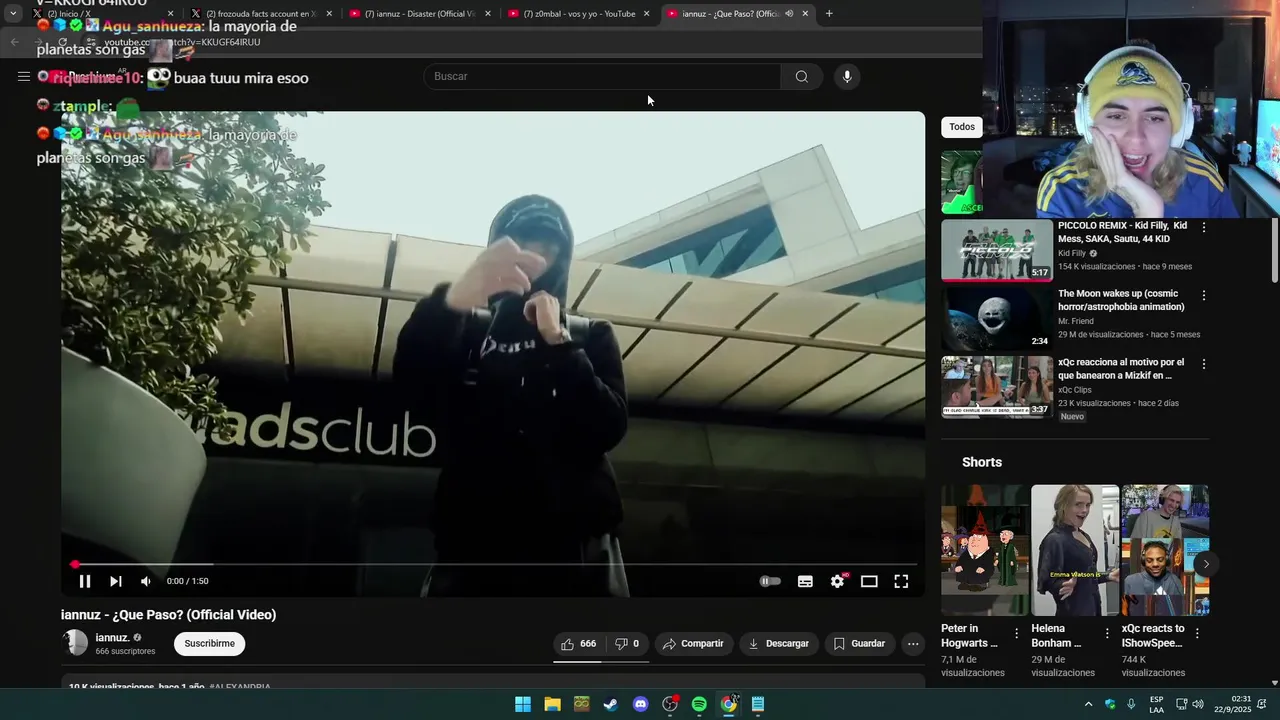The width and height of the screenshot is (1280, 720).
Task: Open options for Helena Bonham short
Action: [1107, 633]
